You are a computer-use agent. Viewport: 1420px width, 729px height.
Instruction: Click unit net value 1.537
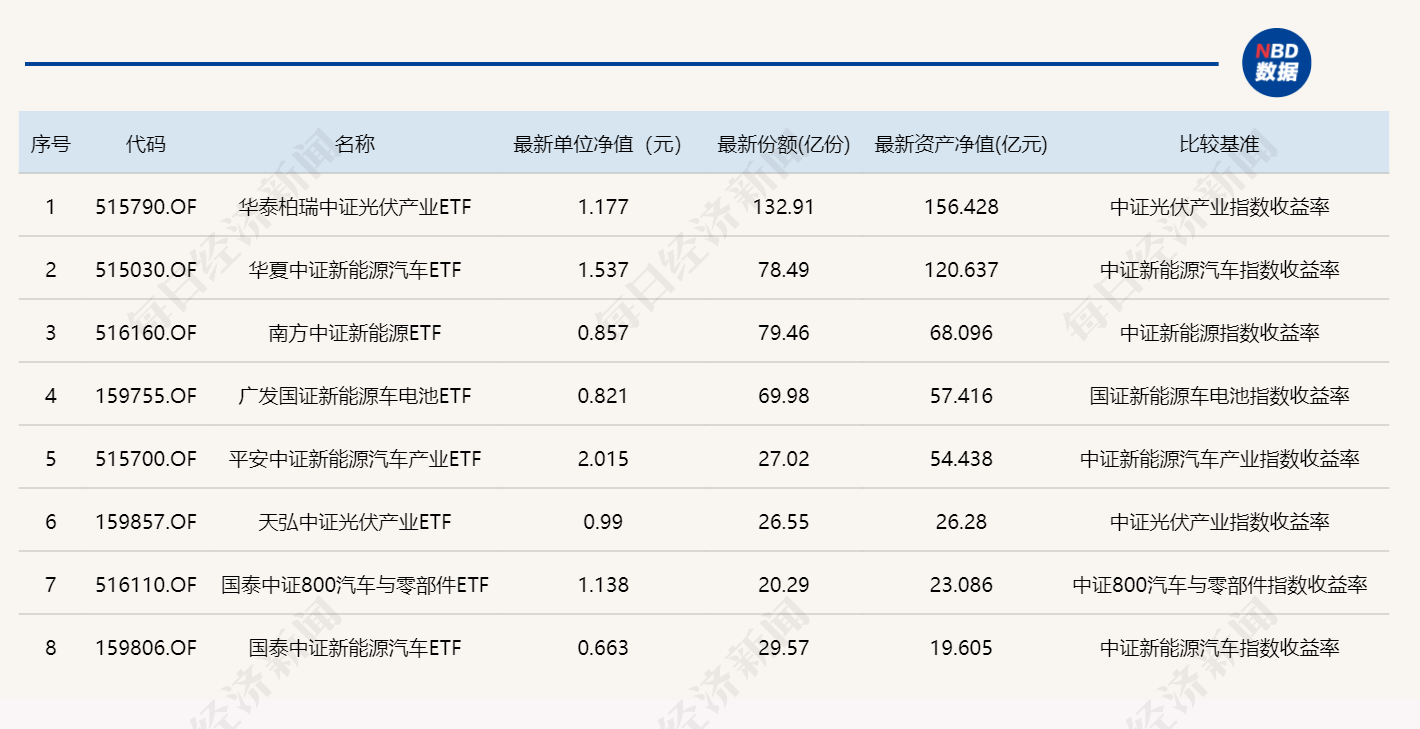pos(603,270)
